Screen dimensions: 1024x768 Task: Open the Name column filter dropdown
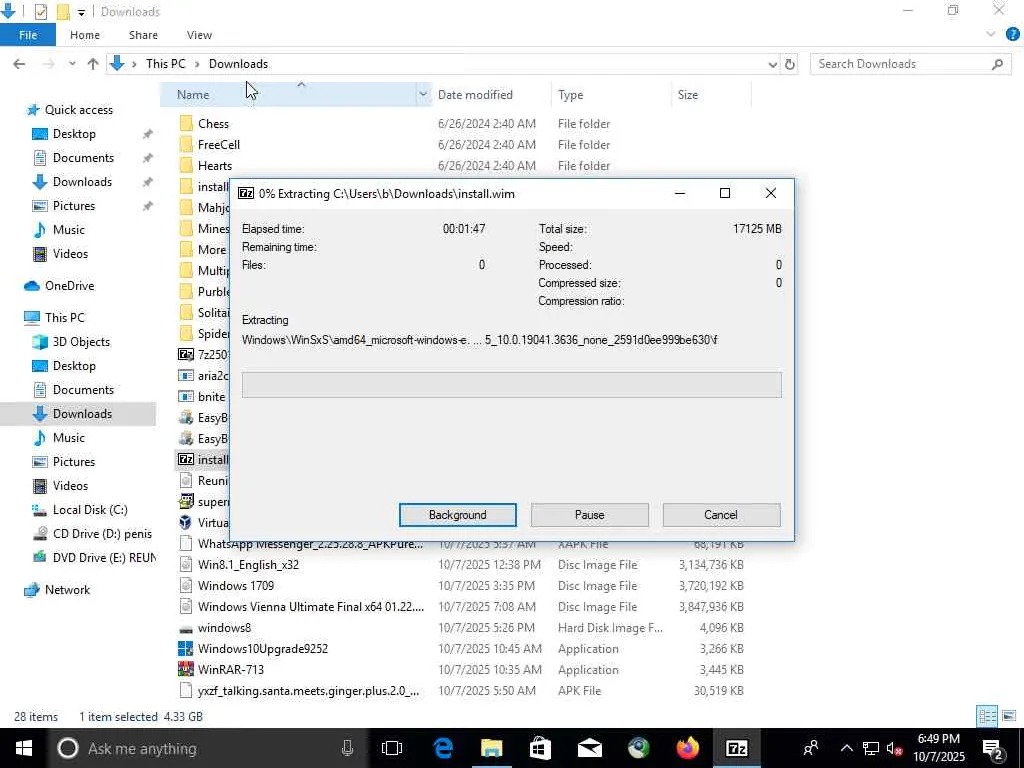coord(423,95)
